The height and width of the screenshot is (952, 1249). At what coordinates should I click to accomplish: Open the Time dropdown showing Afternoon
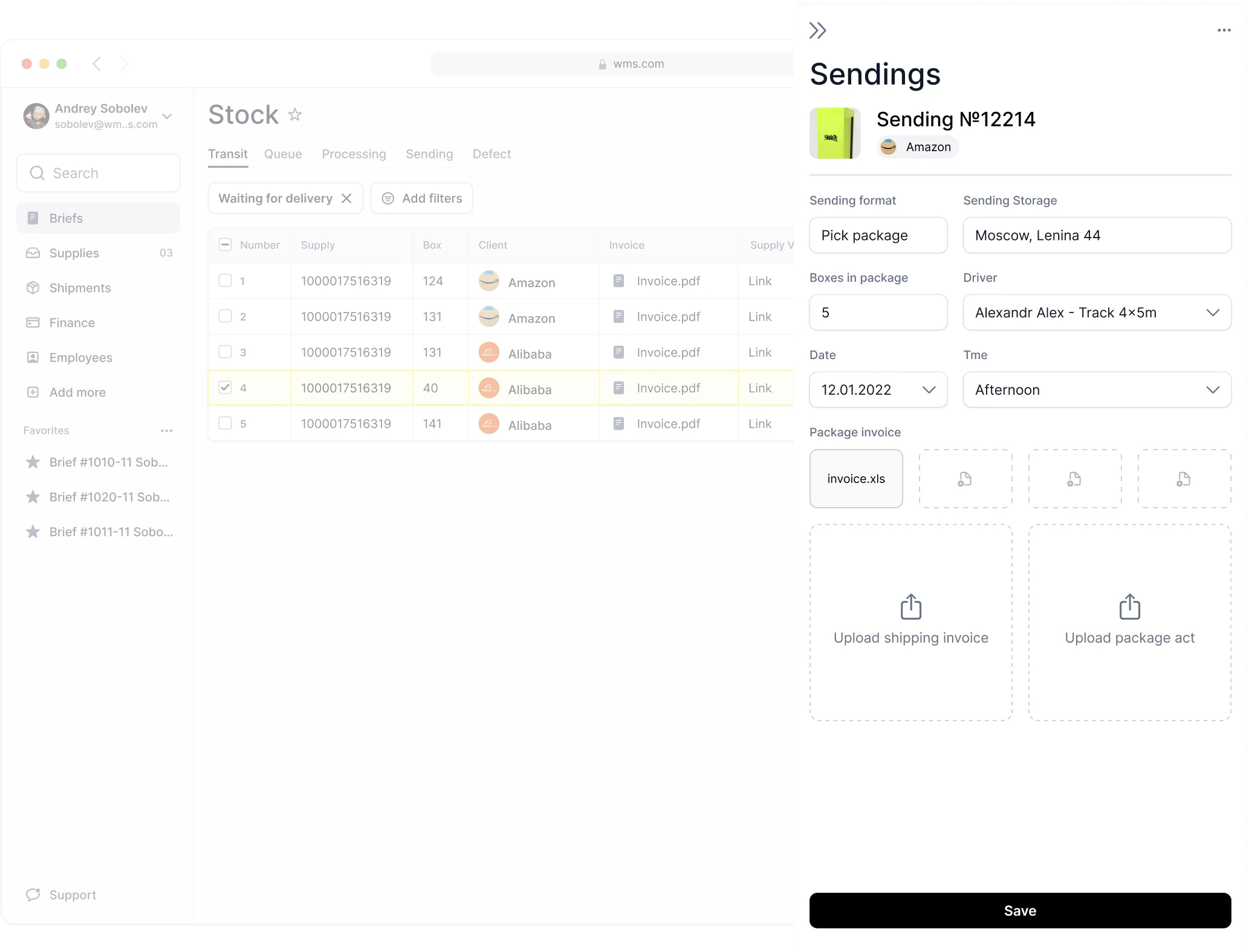coord(1097,390)
